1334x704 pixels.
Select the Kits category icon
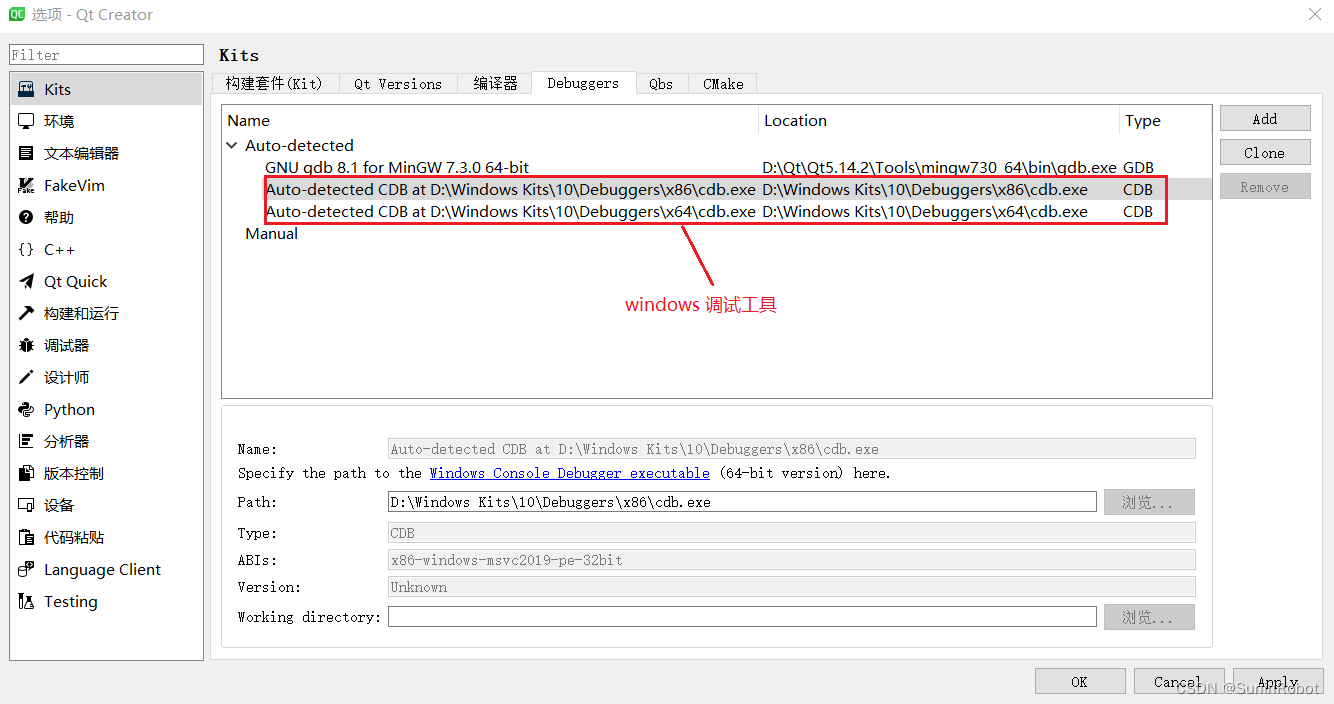coord(26,89)
